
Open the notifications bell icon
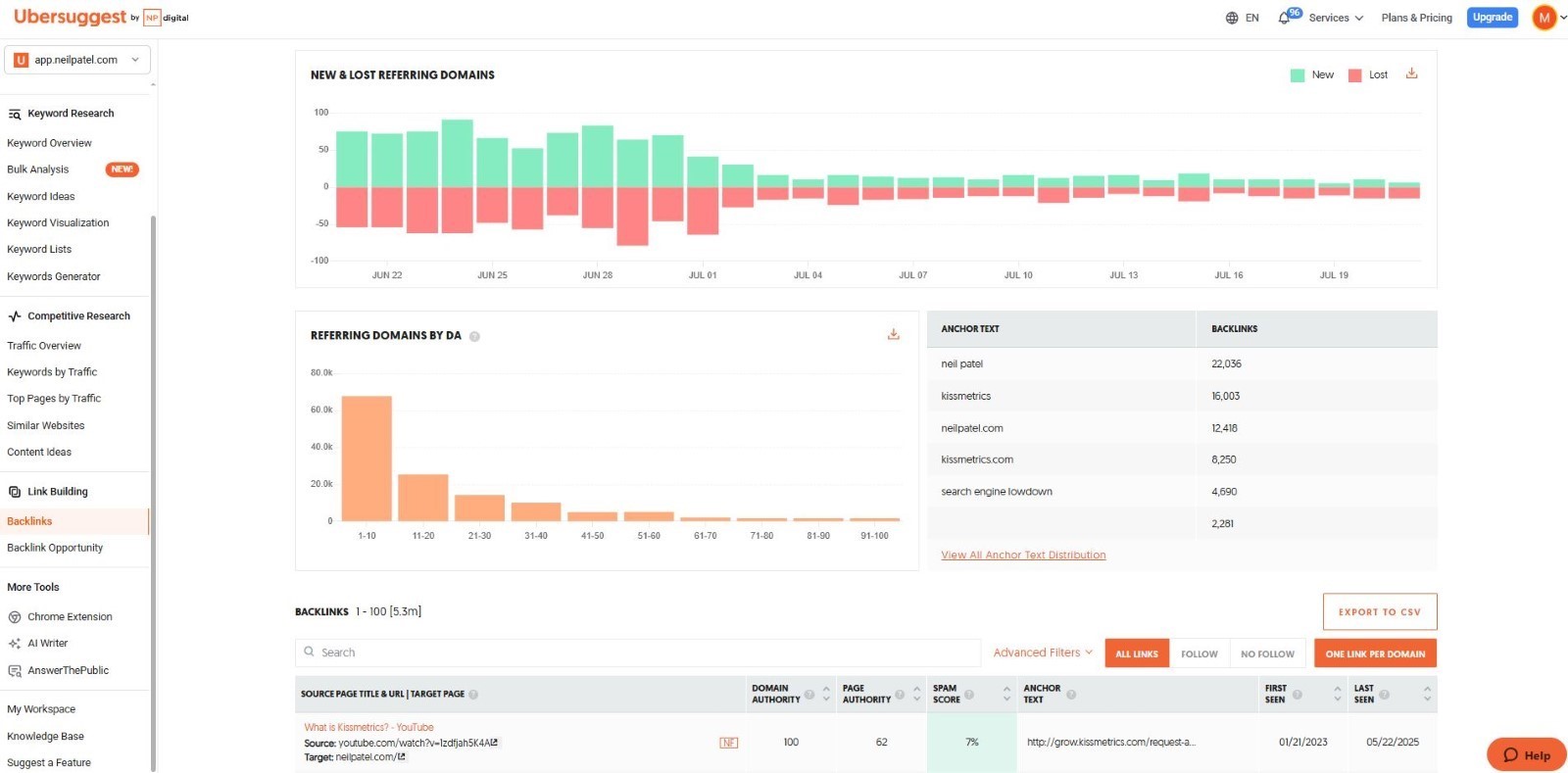point(1284,18)
